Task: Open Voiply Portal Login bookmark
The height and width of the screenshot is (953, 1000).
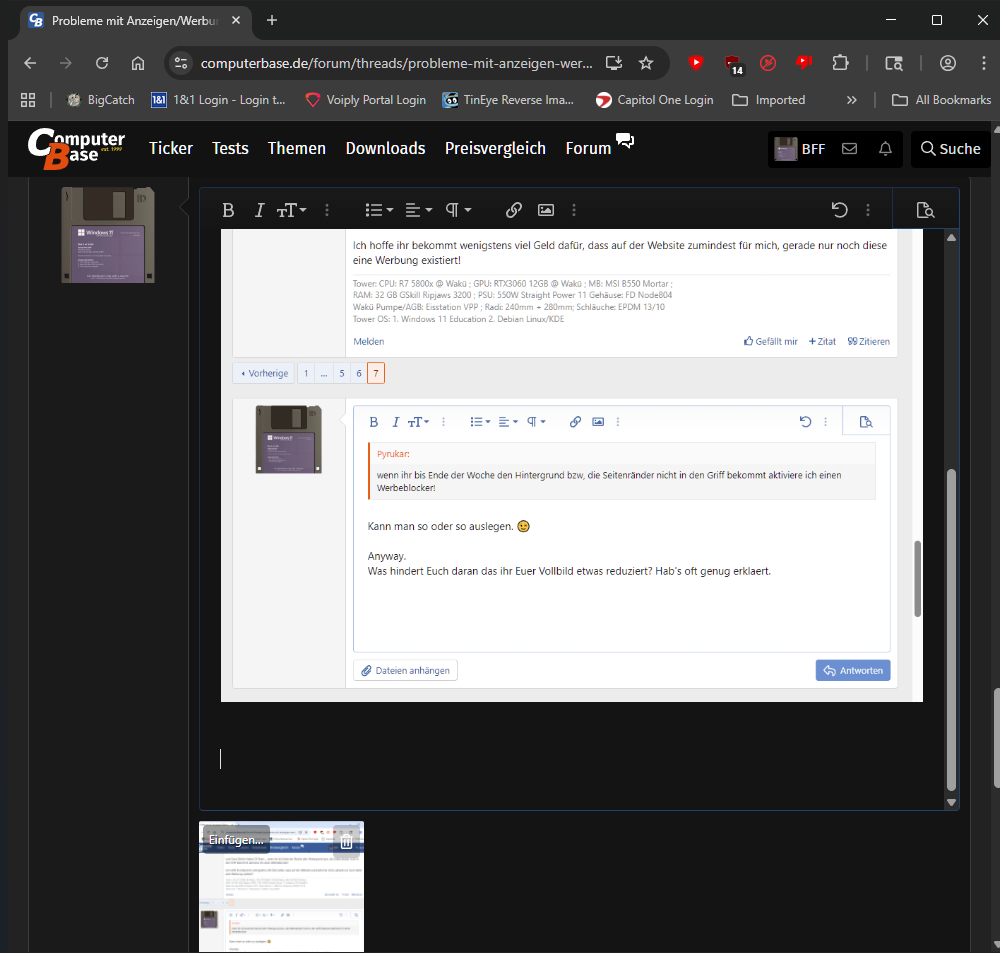Action: coord(366,100)
